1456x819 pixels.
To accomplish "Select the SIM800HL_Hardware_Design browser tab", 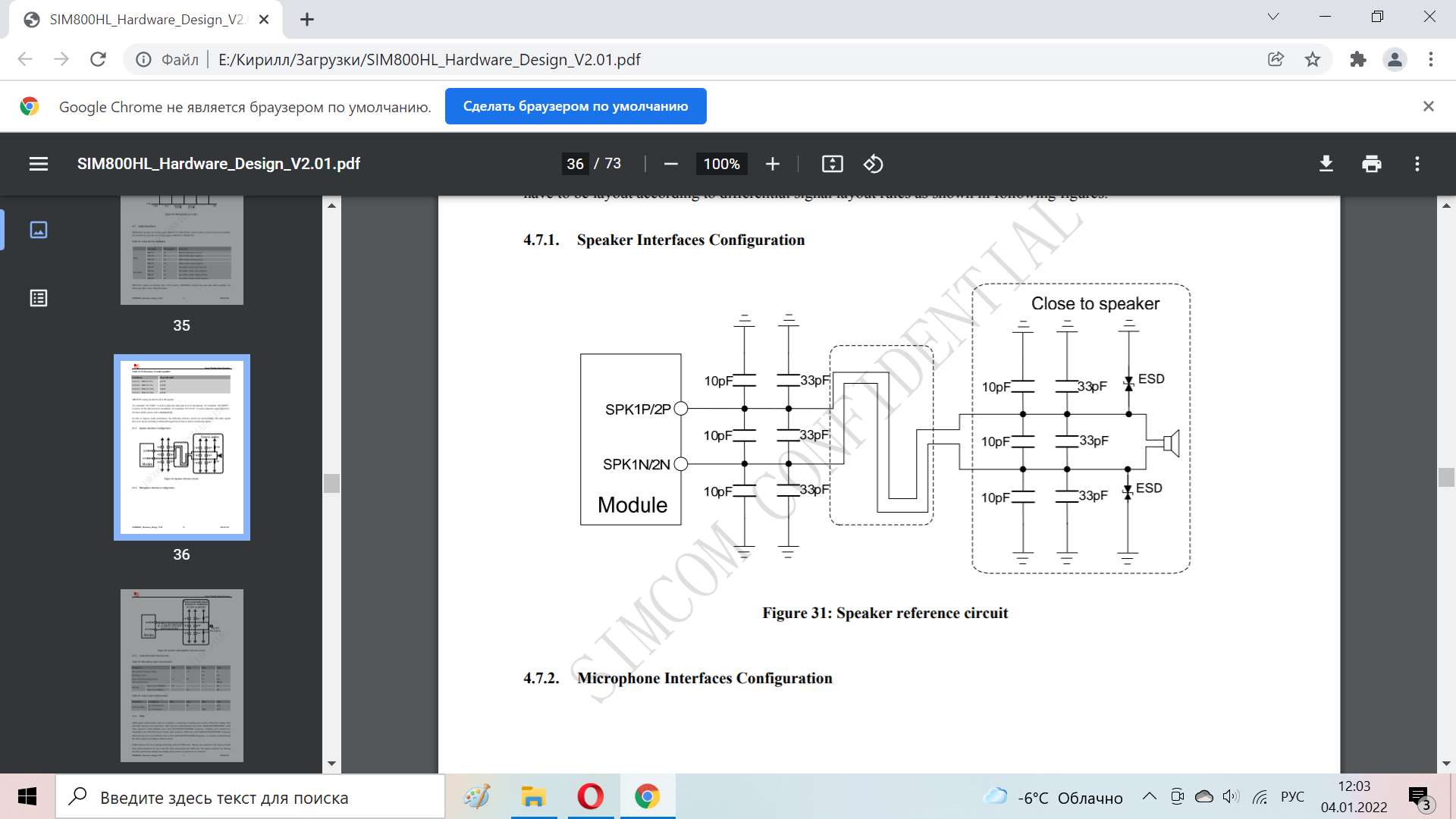I will pos(146,20).
